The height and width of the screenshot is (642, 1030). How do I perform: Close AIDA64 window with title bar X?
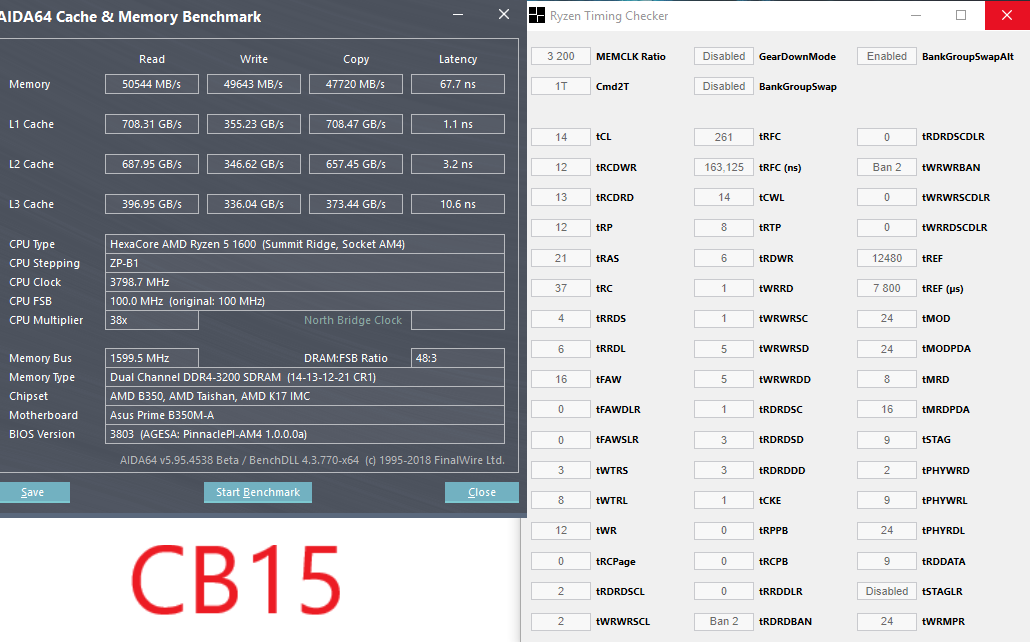(504, 14)
